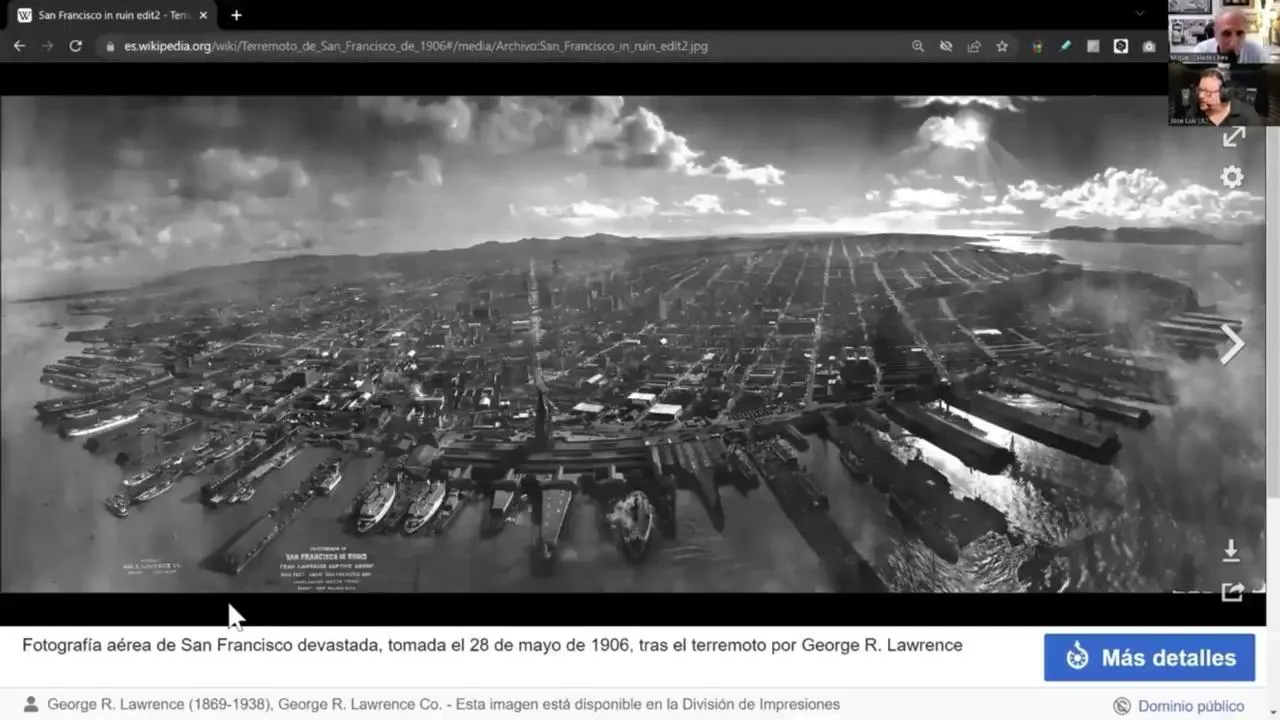The height and width of the screenshot is (720, 1280).
Task: Show the next image
Action: click(x=1232, y=344)
